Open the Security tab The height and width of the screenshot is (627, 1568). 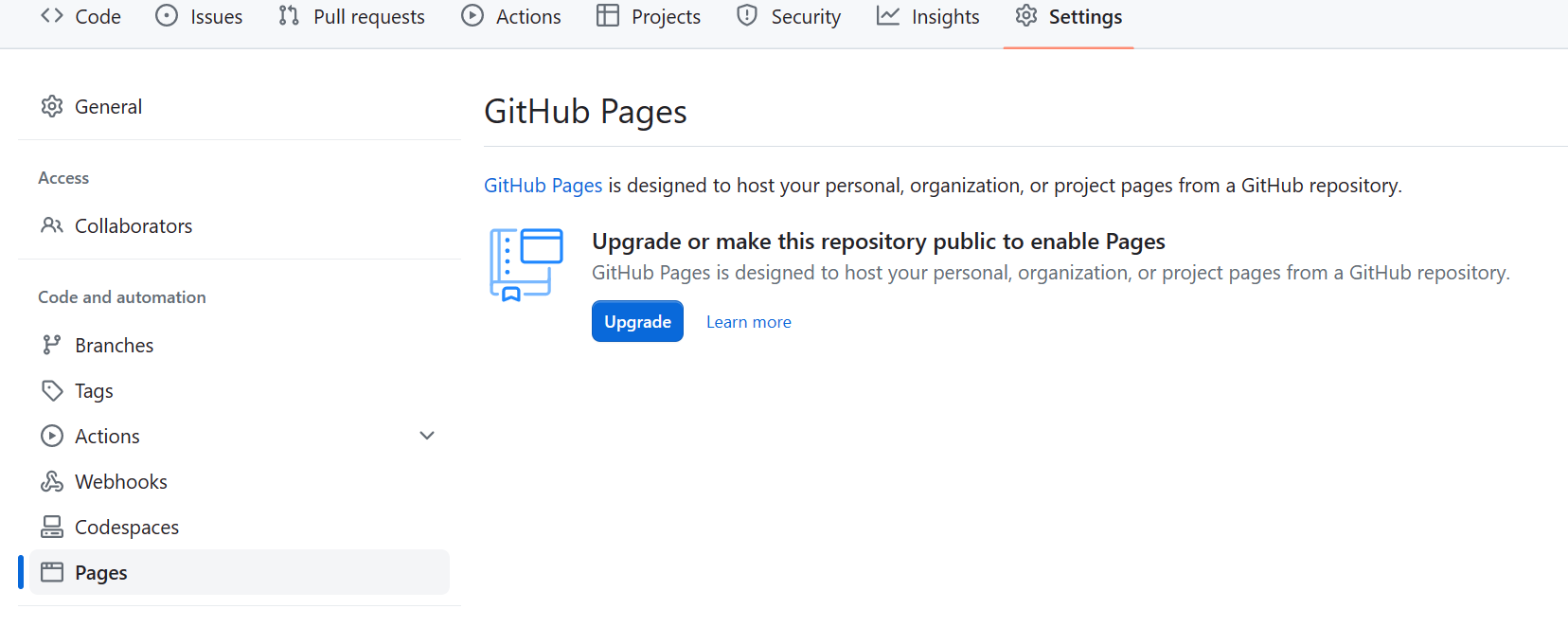coord(789,17)
